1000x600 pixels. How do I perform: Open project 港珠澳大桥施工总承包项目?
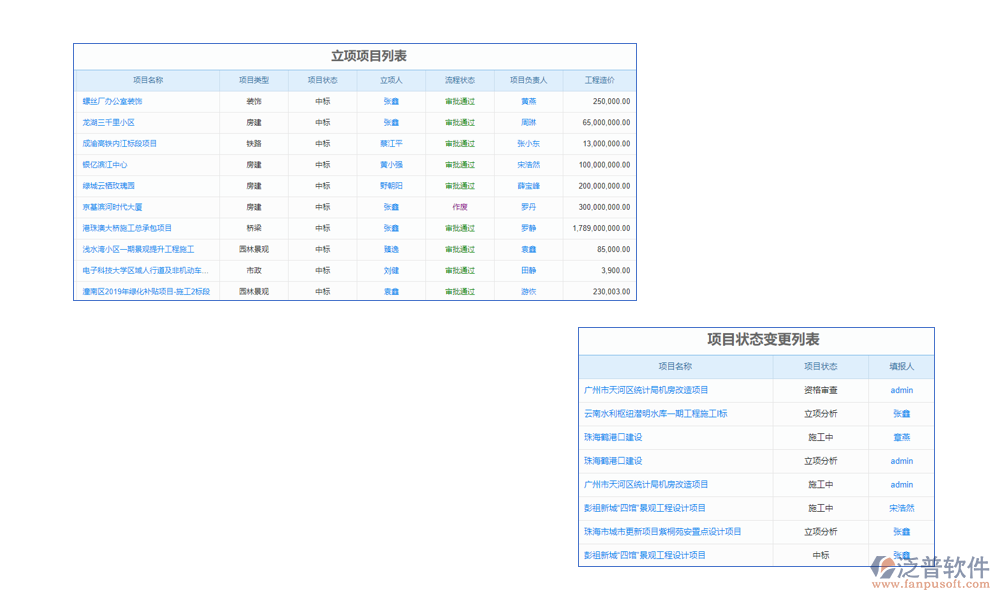(127, 228)
